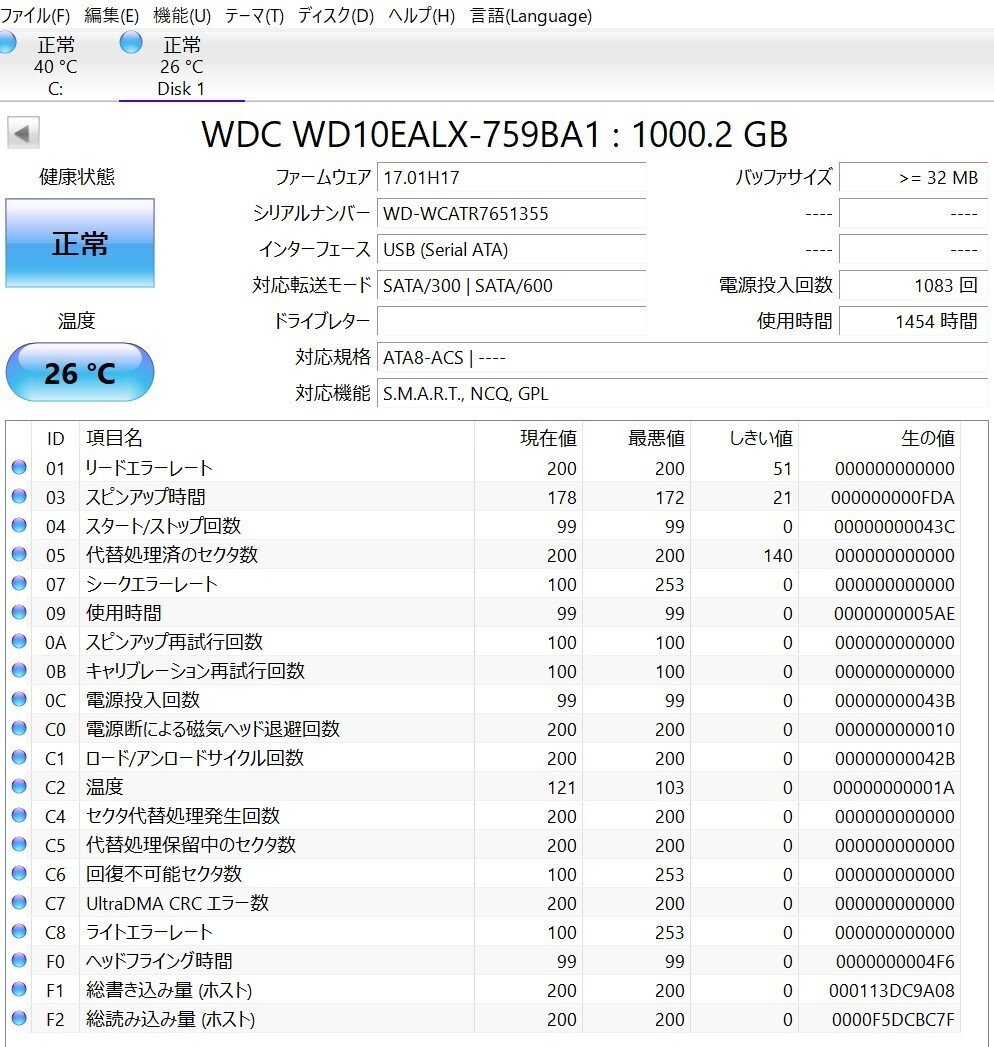Click status orb of キャリブレーション再試行回数 row
The width and height of the screenshot is (994, 1047).
[19, 670]
